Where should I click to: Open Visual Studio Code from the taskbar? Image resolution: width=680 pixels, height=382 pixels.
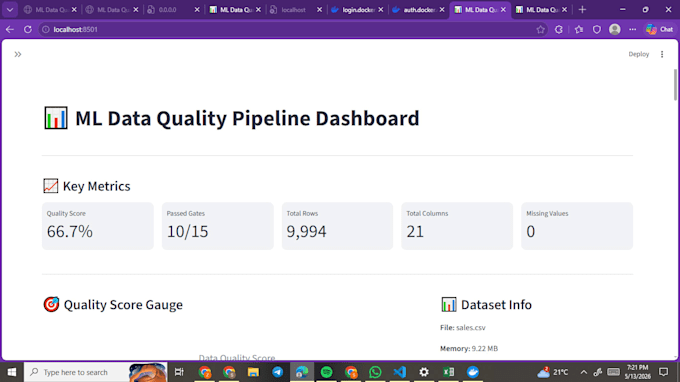coord(399,372)
